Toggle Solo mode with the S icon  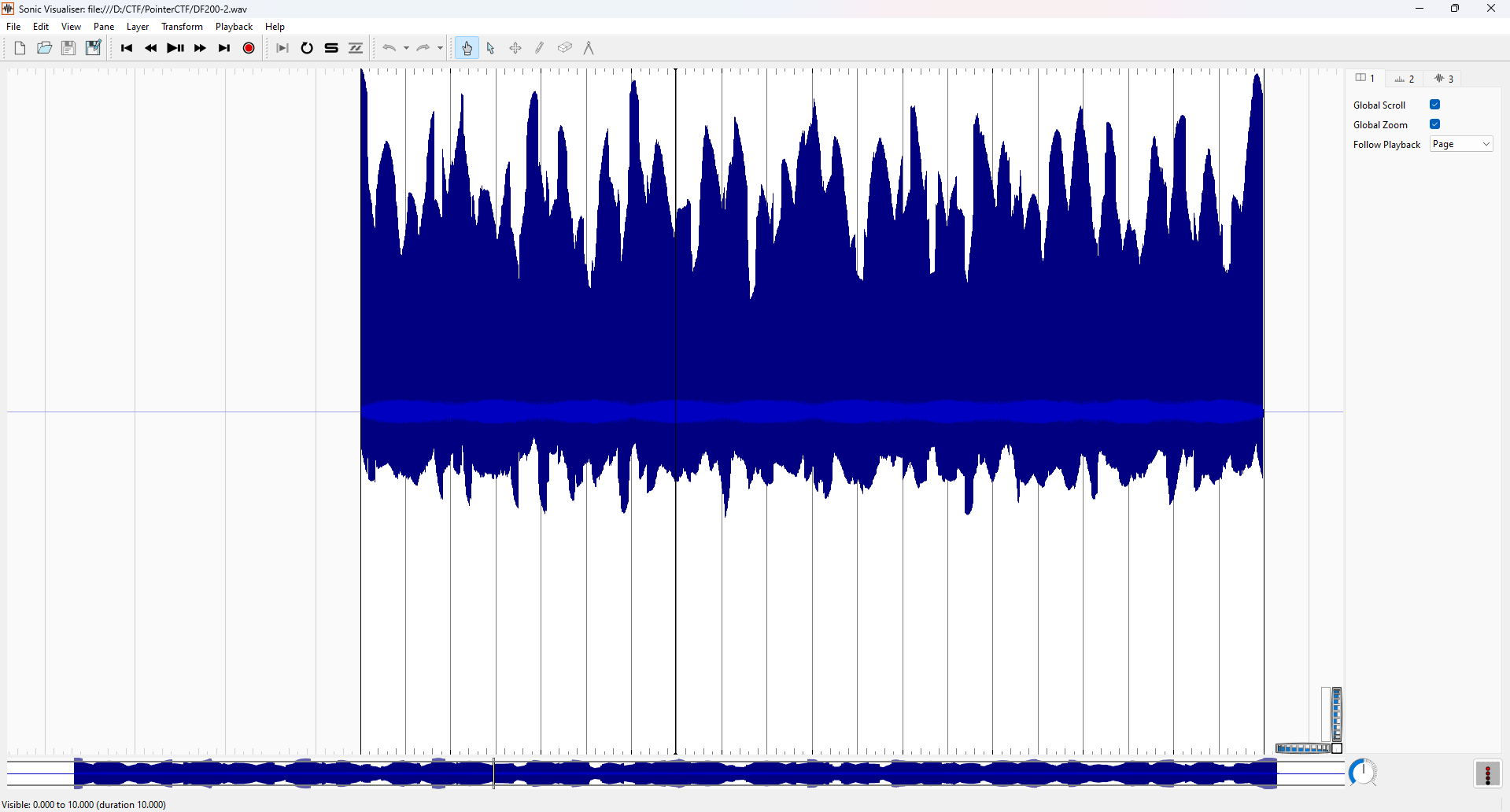[x=330, y=48]
